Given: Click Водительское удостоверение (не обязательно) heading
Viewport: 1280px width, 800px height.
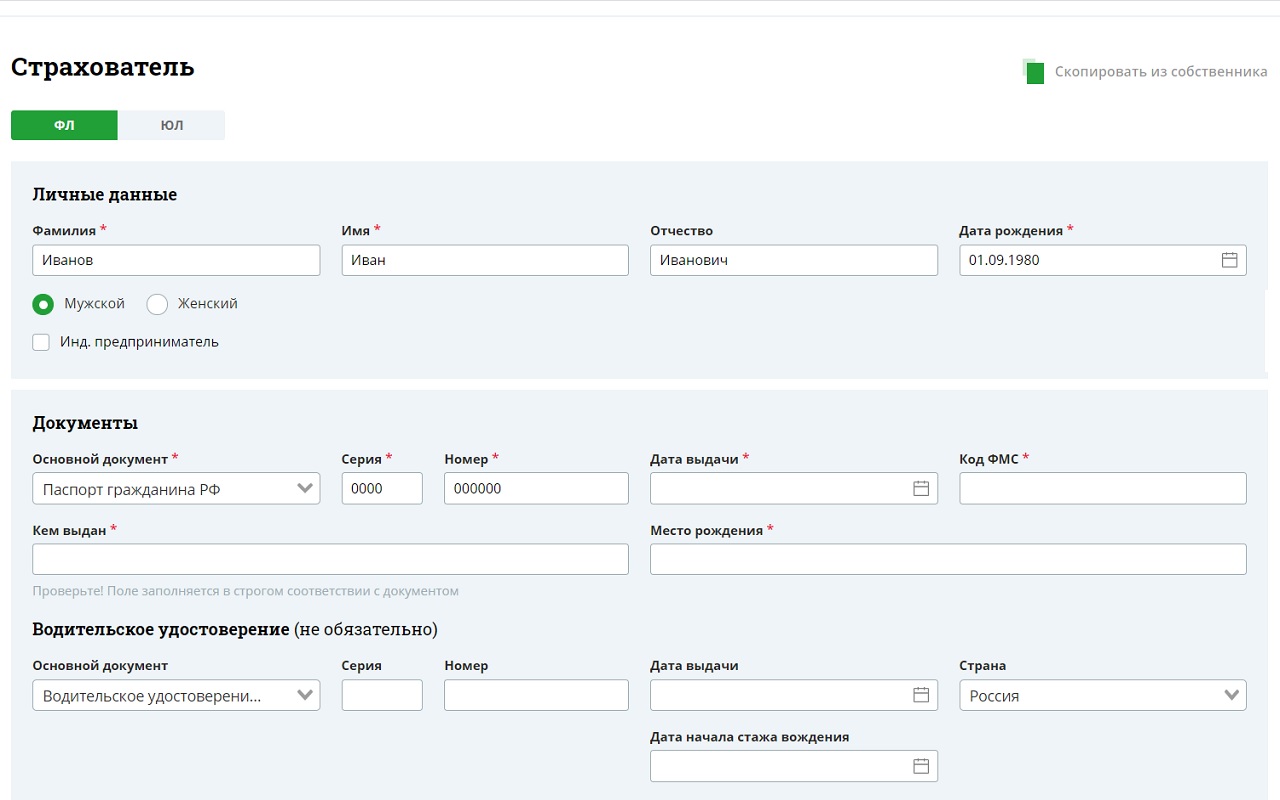Looking at the screenshot, I should pos(235,630).
